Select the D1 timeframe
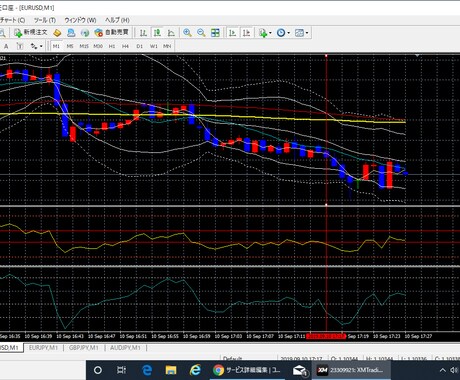 point(140,46)
